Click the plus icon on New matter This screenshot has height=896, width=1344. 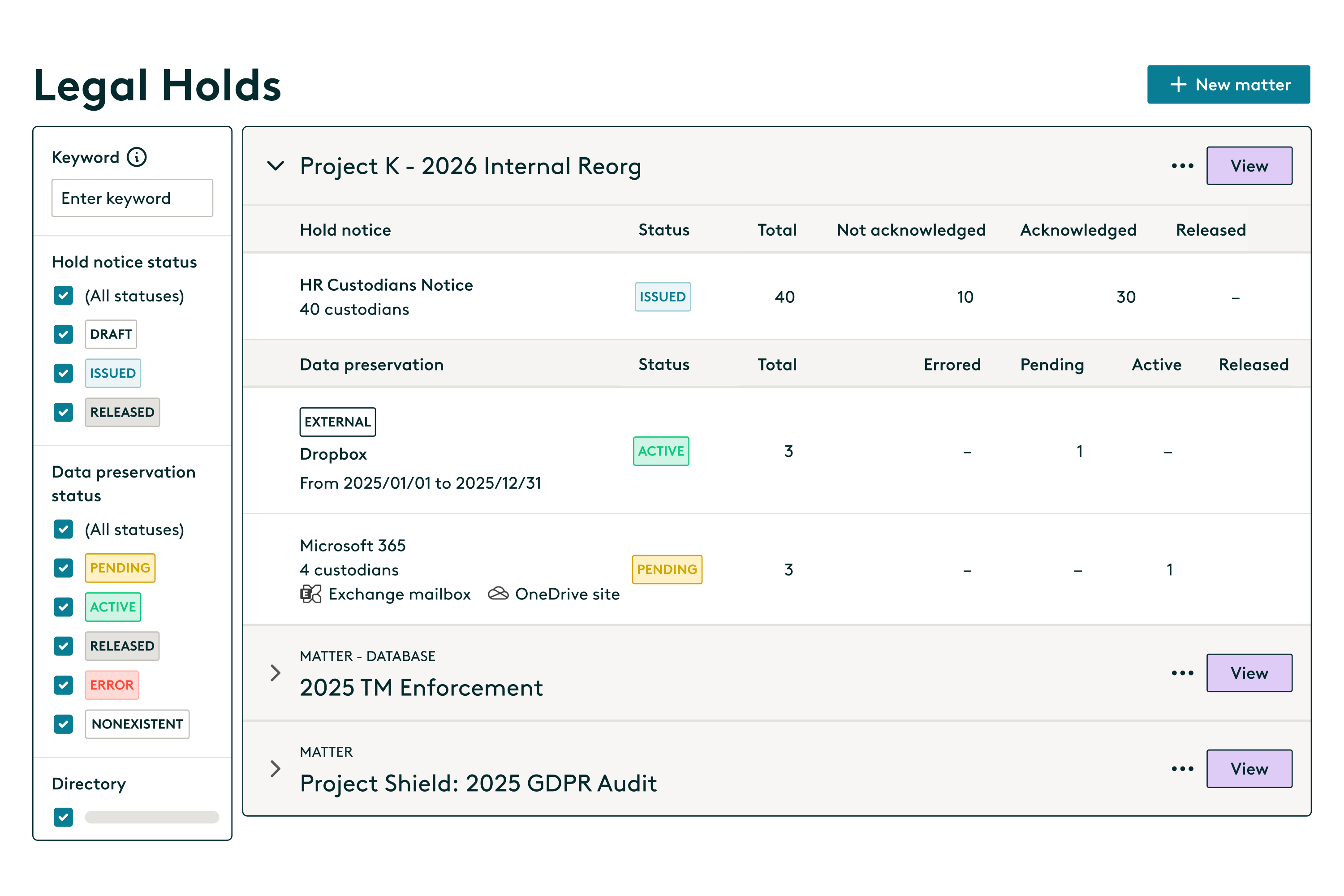tap(1178, 85)
